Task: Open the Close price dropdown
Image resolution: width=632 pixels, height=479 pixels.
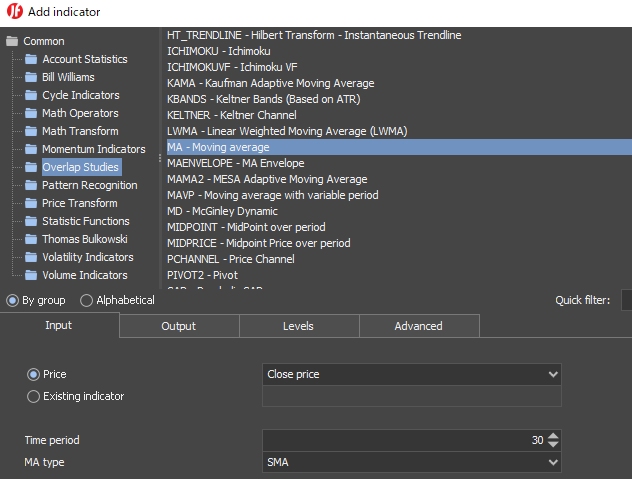Action: click(411, 374)
